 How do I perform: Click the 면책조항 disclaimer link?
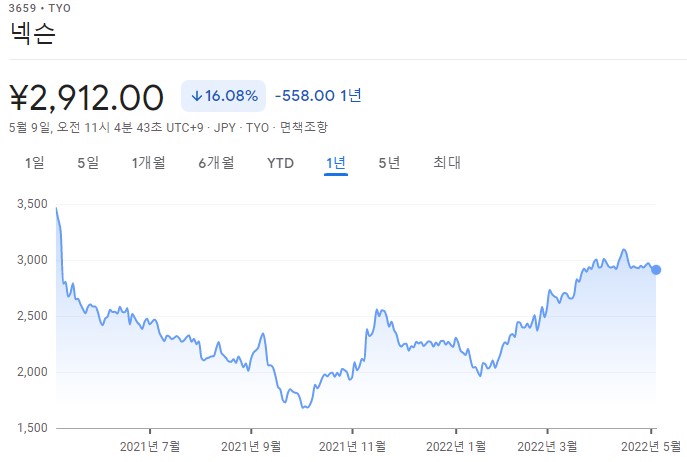click(304, 128)
